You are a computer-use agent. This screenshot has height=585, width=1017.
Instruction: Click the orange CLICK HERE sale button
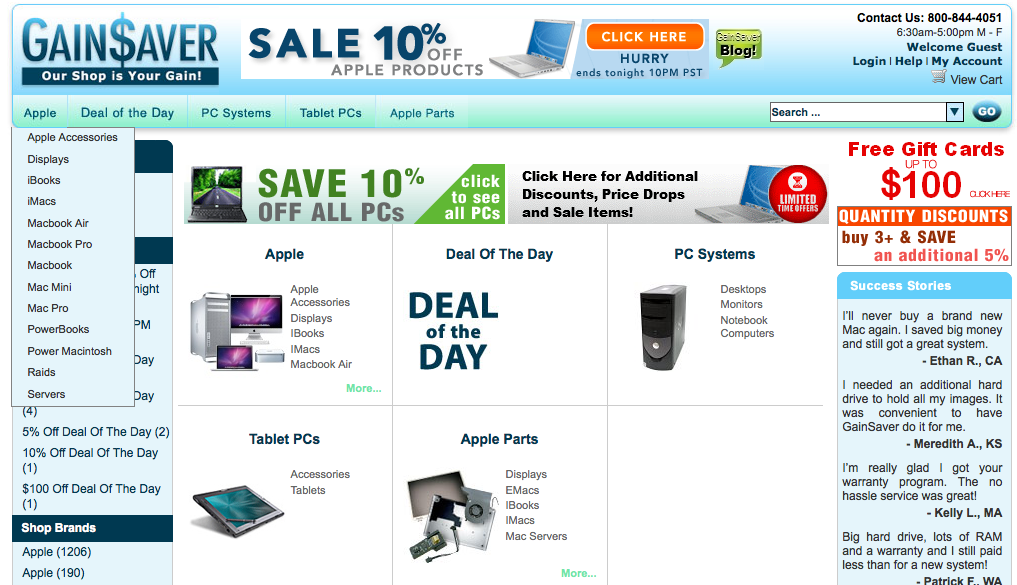[x=644, y=36]
